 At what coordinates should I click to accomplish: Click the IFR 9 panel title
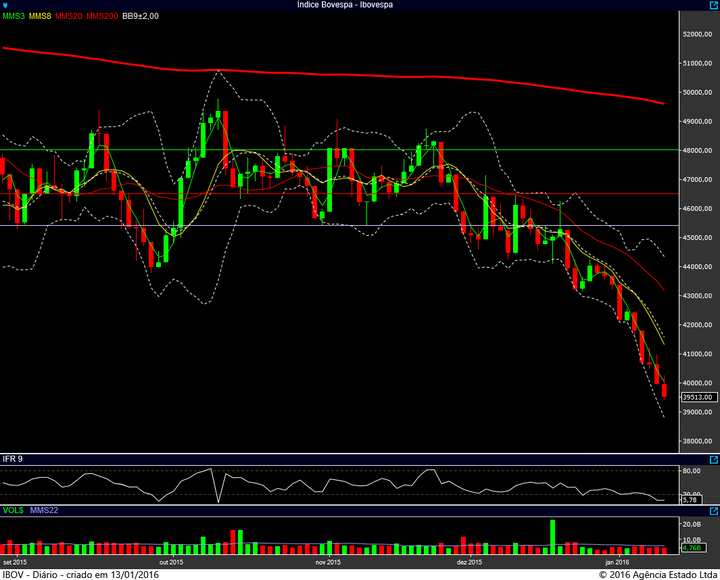(12, 459)
